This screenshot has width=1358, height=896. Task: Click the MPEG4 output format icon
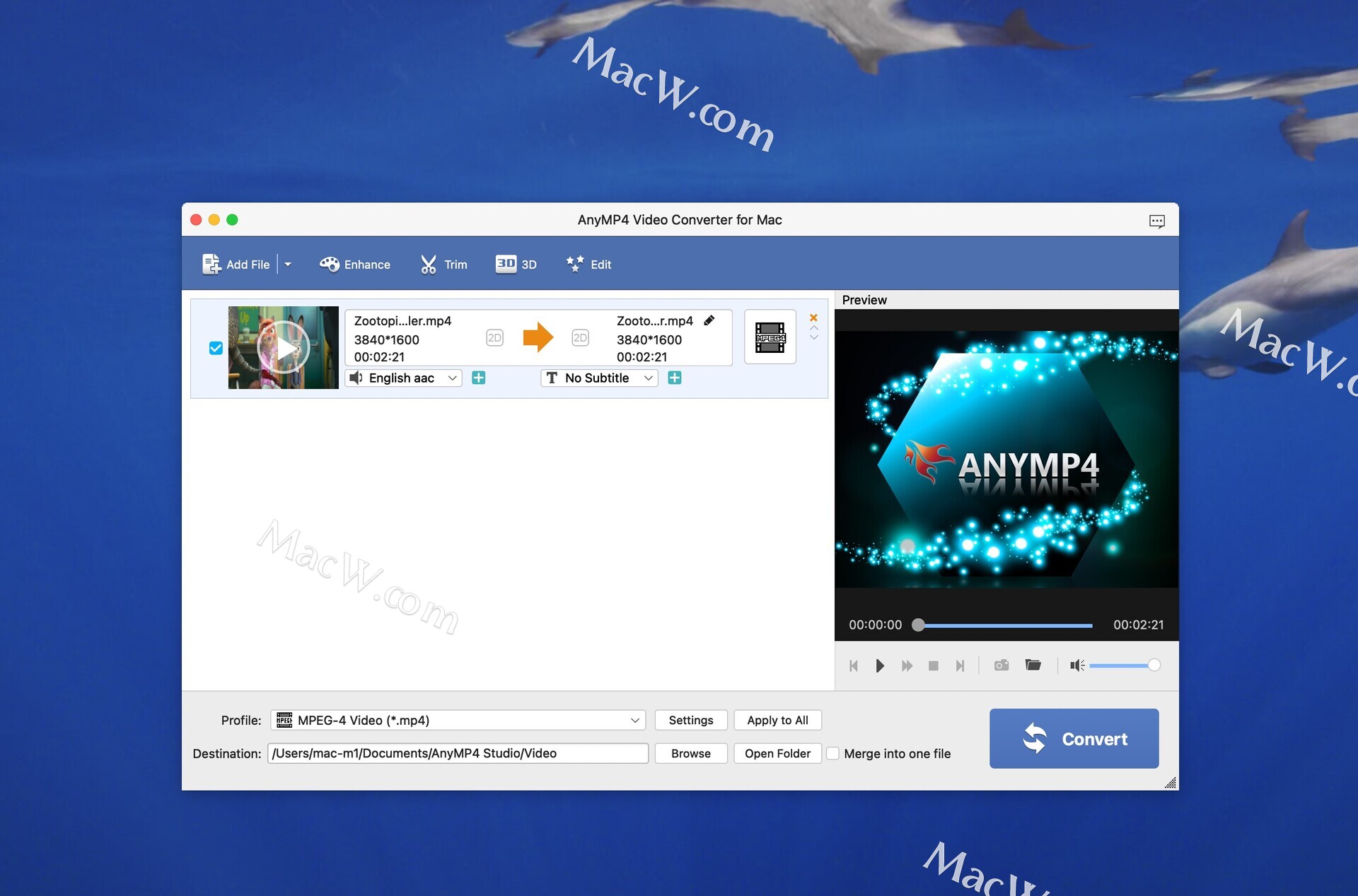(x=770, y=337)
